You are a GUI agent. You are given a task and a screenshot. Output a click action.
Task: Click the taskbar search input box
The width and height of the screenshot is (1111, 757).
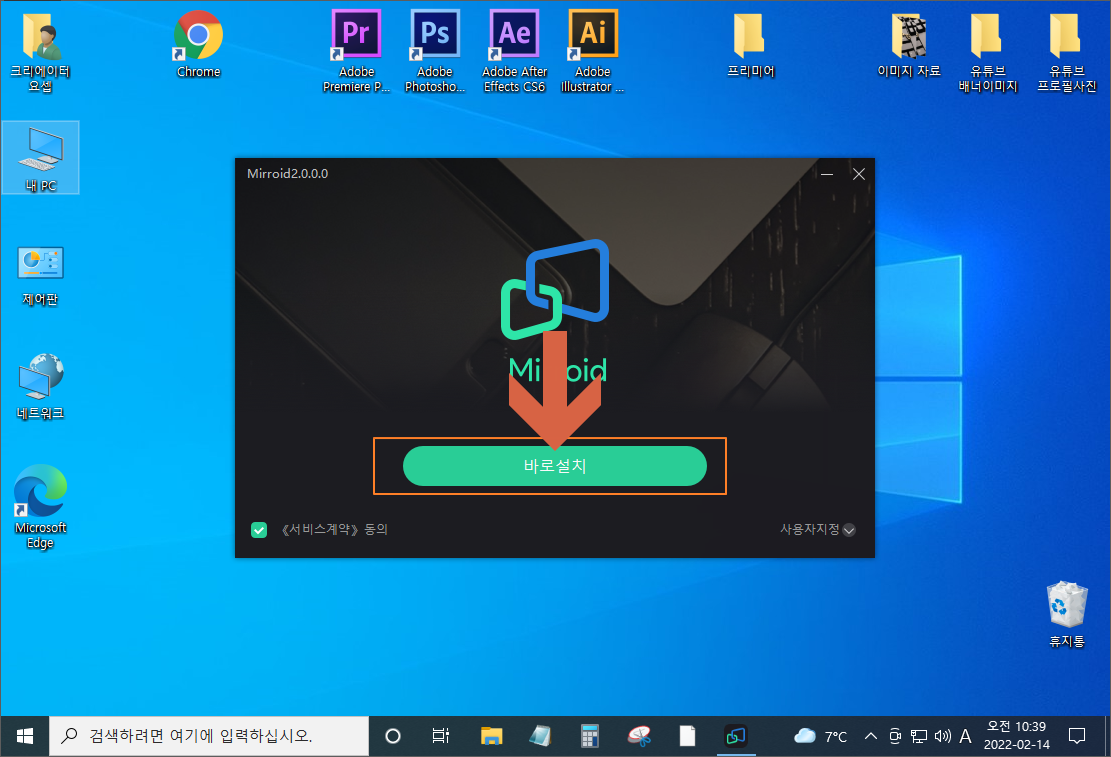click(x=209, y=736)
